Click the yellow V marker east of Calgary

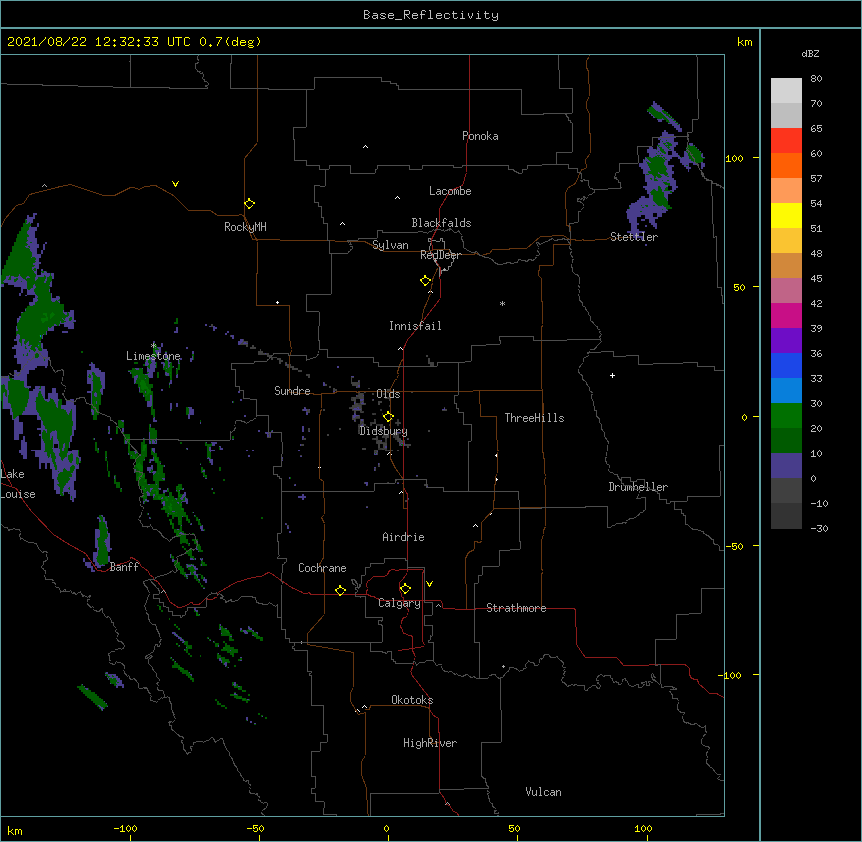click(429, 584)
